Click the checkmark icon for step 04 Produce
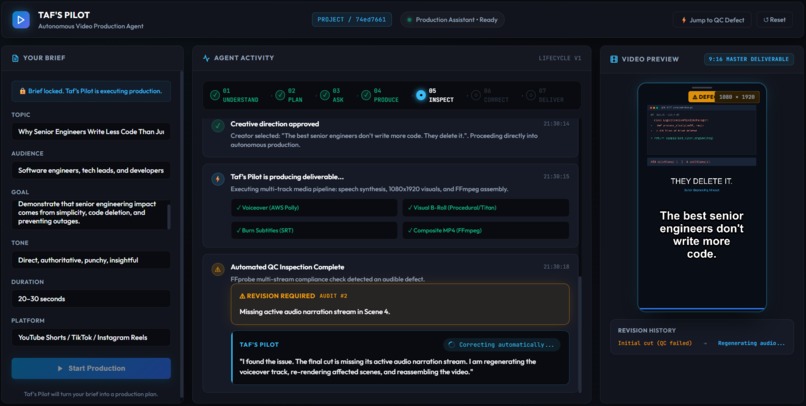The height and width of the screenshot is (406, 806). tap(366, 95)
